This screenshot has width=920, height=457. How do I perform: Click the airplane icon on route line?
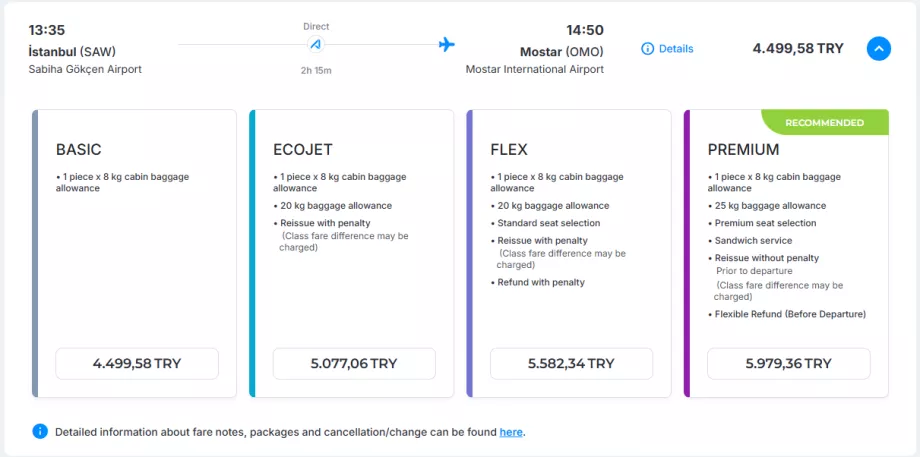click(447, 45)
